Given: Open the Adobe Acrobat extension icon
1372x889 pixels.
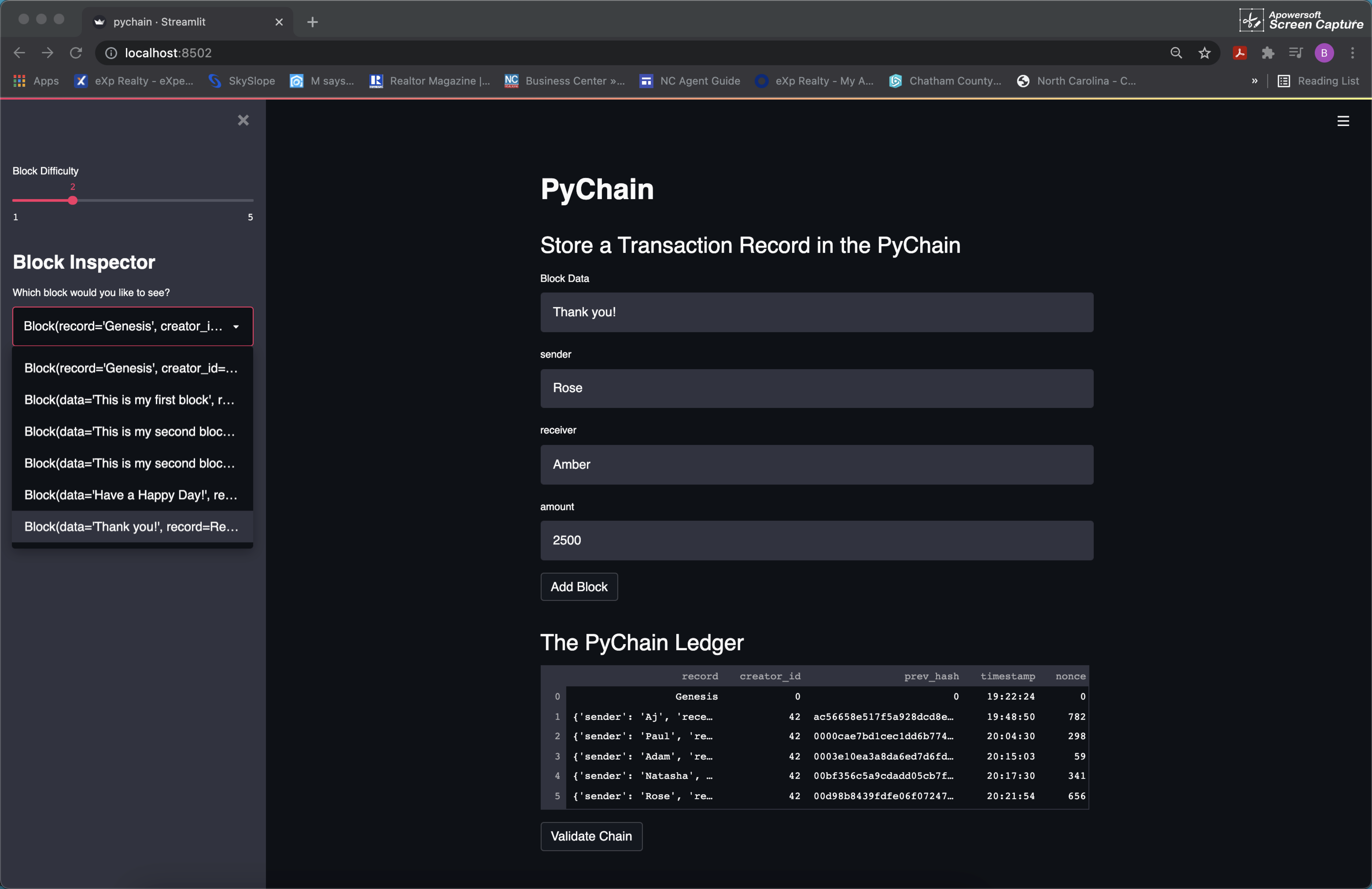Looking at the screenshot, I should pos(1240,53).
